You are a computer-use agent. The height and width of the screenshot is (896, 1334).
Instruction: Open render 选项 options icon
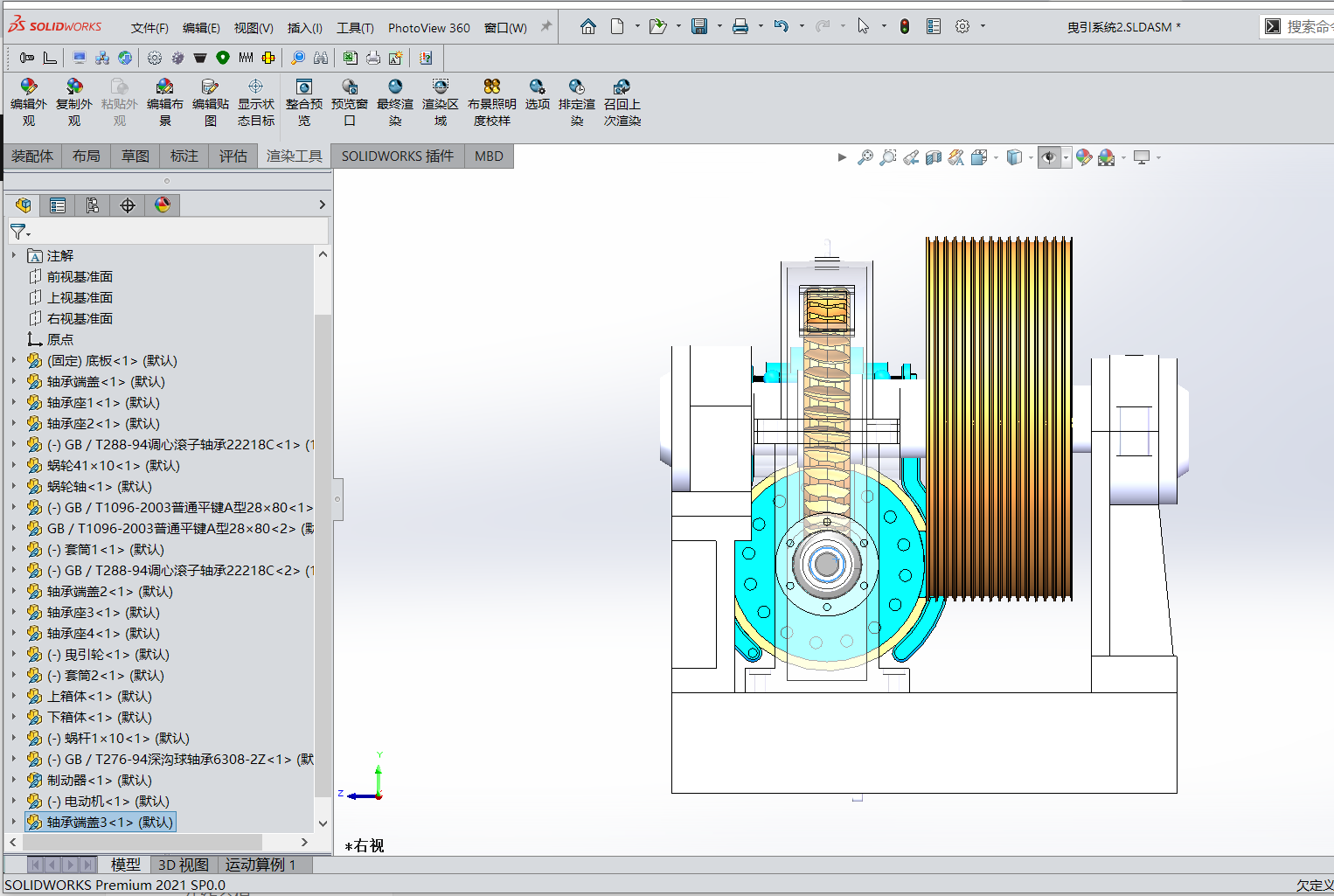coord(537,87)
